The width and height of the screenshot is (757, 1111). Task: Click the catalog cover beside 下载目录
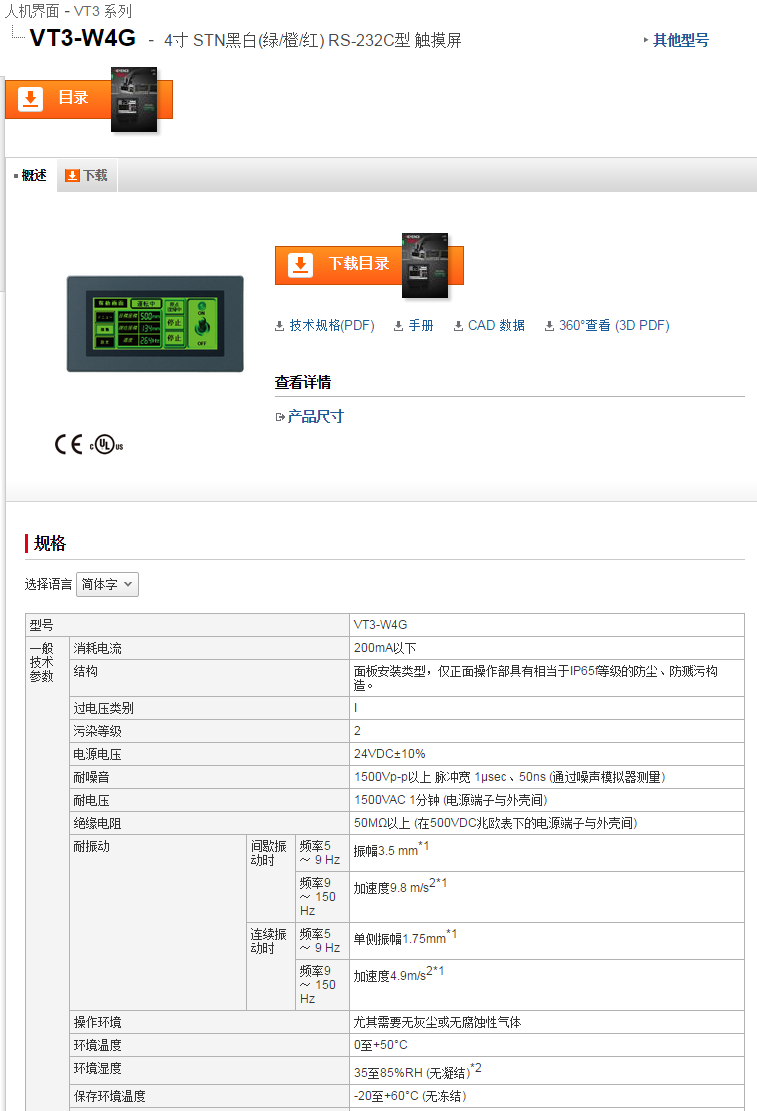click(x=425, y=265)
